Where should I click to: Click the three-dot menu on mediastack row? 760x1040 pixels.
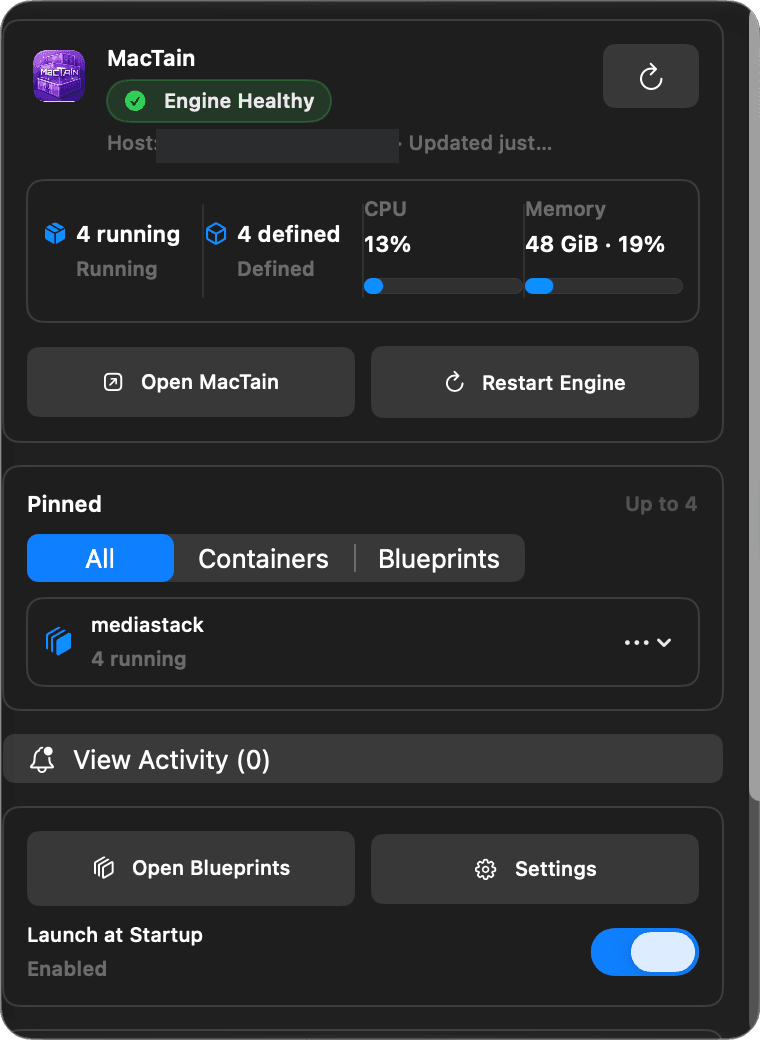click(637, 642)
